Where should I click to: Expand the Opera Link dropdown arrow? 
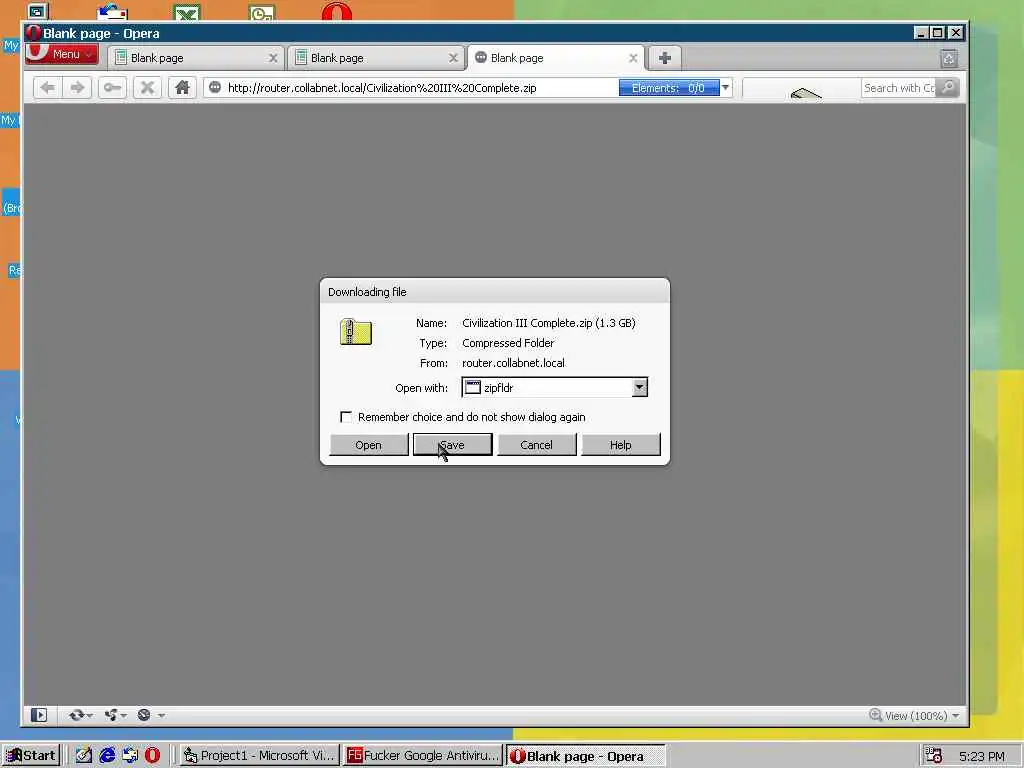(89, 716)
